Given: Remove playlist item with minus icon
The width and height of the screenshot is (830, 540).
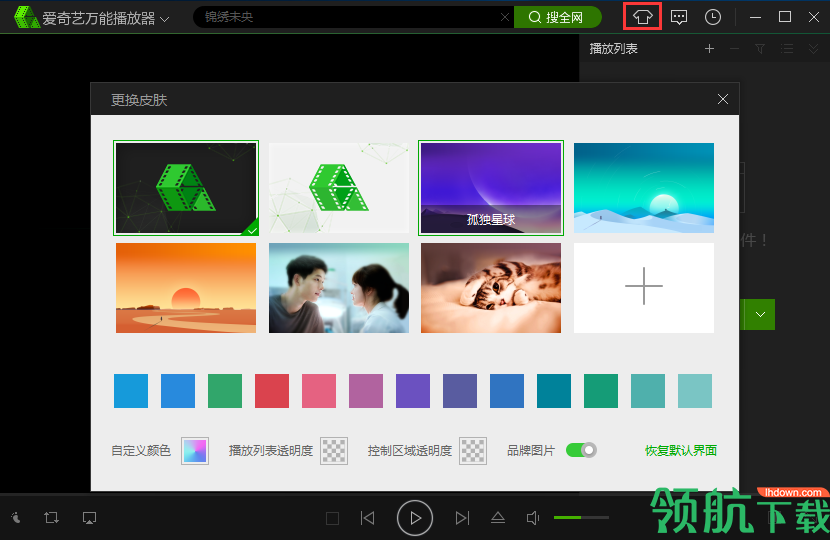Looking at the screenshot, I should (734, 49).
